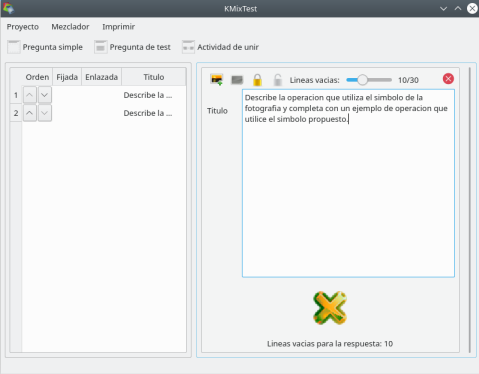Select row header number 1
Viewport: 479px width, 374px height.
click(16, 95)
